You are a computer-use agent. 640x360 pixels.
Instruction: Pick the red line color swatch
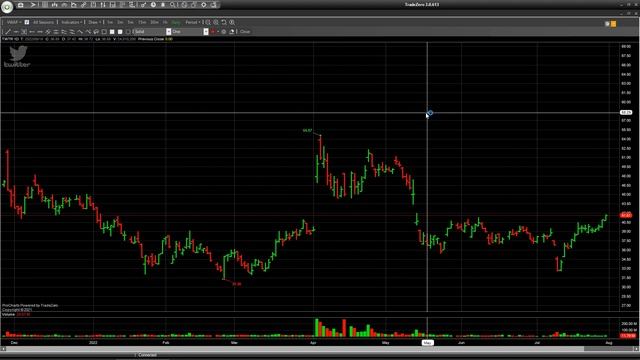click(213, 32)
